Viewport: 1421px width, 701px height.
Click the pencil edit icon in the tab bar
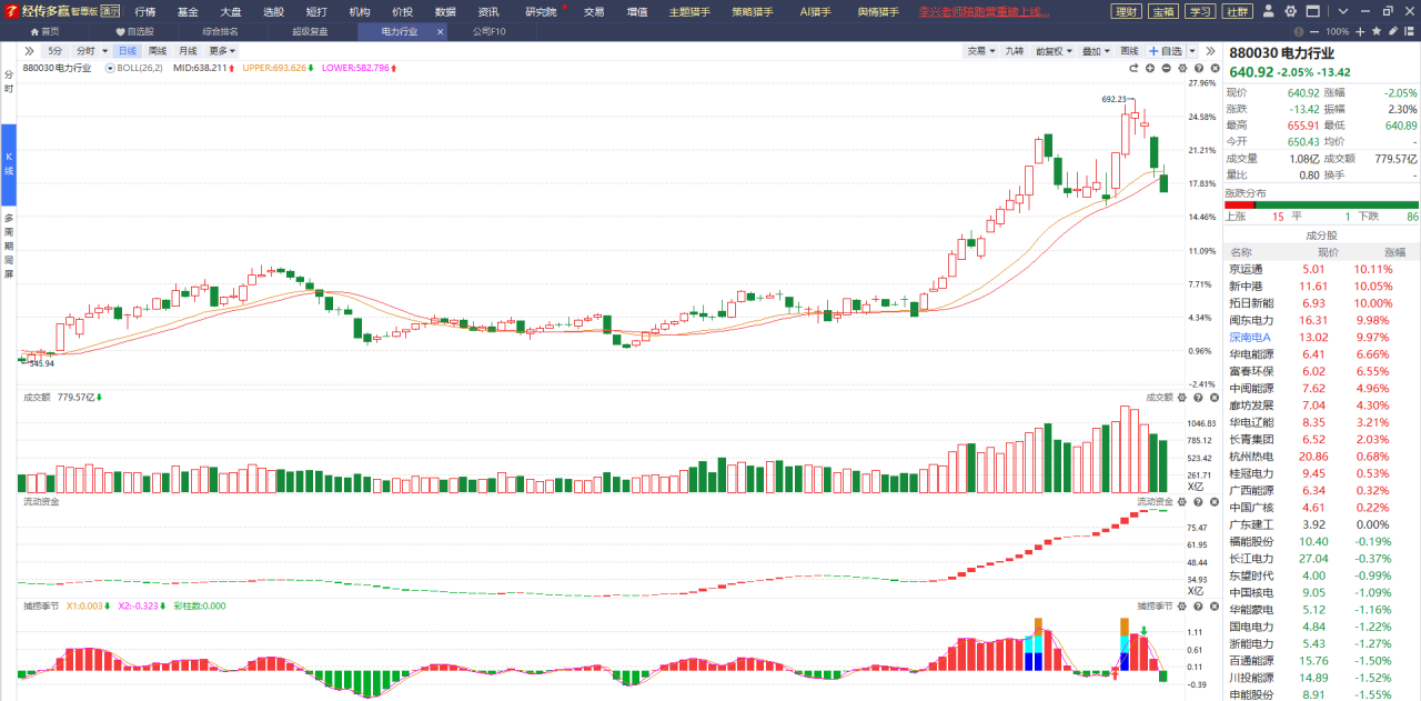pos(1393,32)
